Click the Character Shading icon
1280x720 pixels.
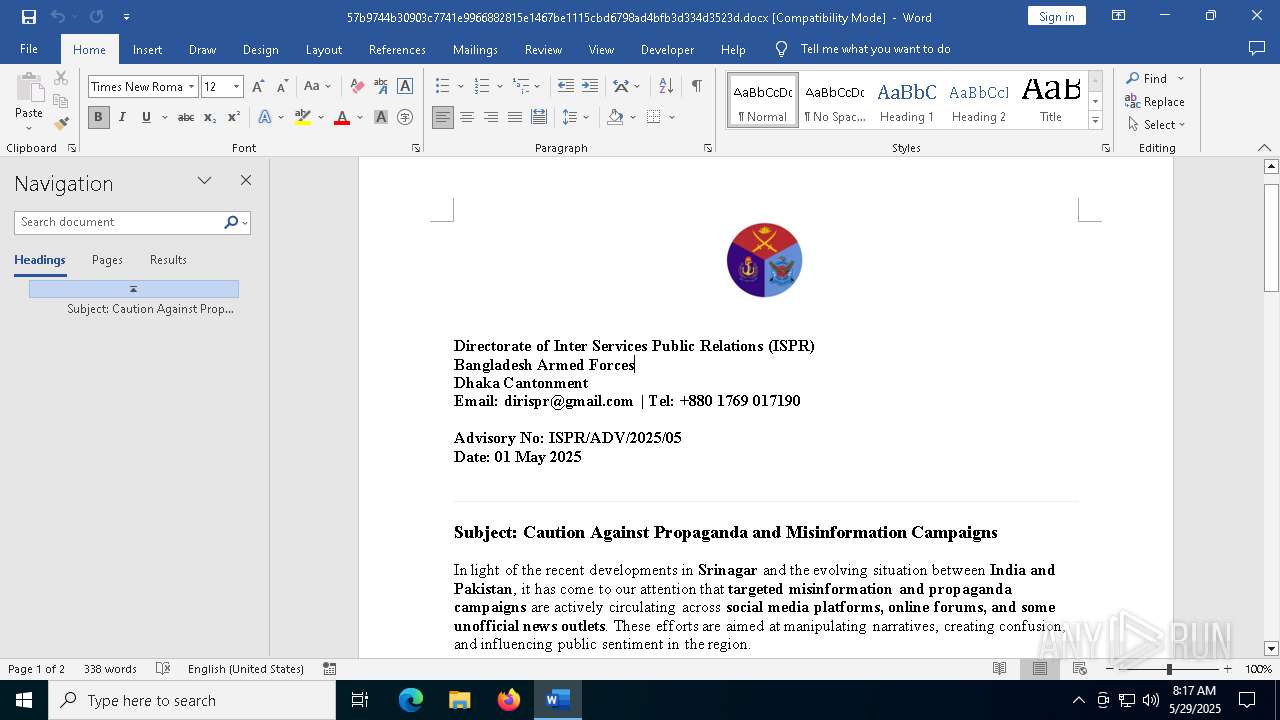pos(381,118)
